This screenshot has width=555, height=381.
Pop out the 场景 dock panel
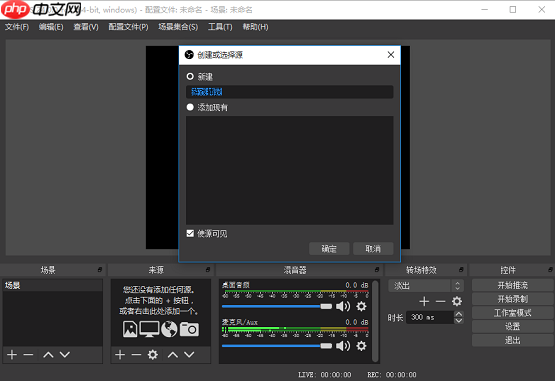[x=100, y=270]
